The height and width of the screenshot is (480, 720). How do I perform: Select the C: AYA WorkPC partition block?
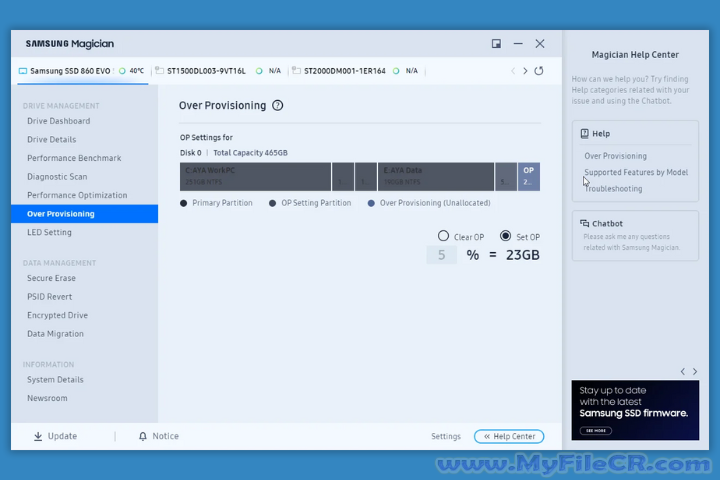click(x=255, y=176)
